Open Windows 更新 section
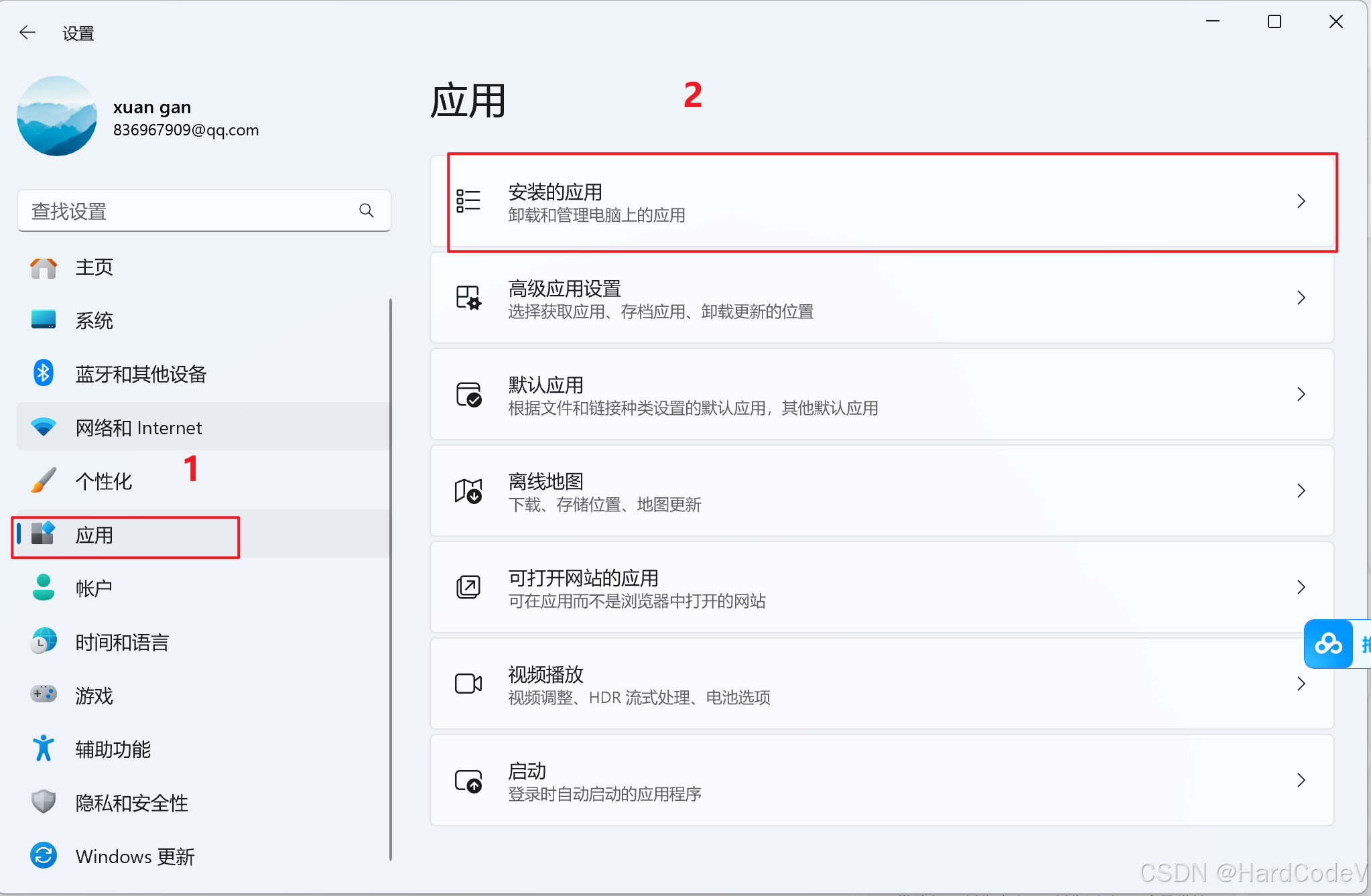Image resolution: width=1371 pixels, height=896 pixels. pos(135,856)
